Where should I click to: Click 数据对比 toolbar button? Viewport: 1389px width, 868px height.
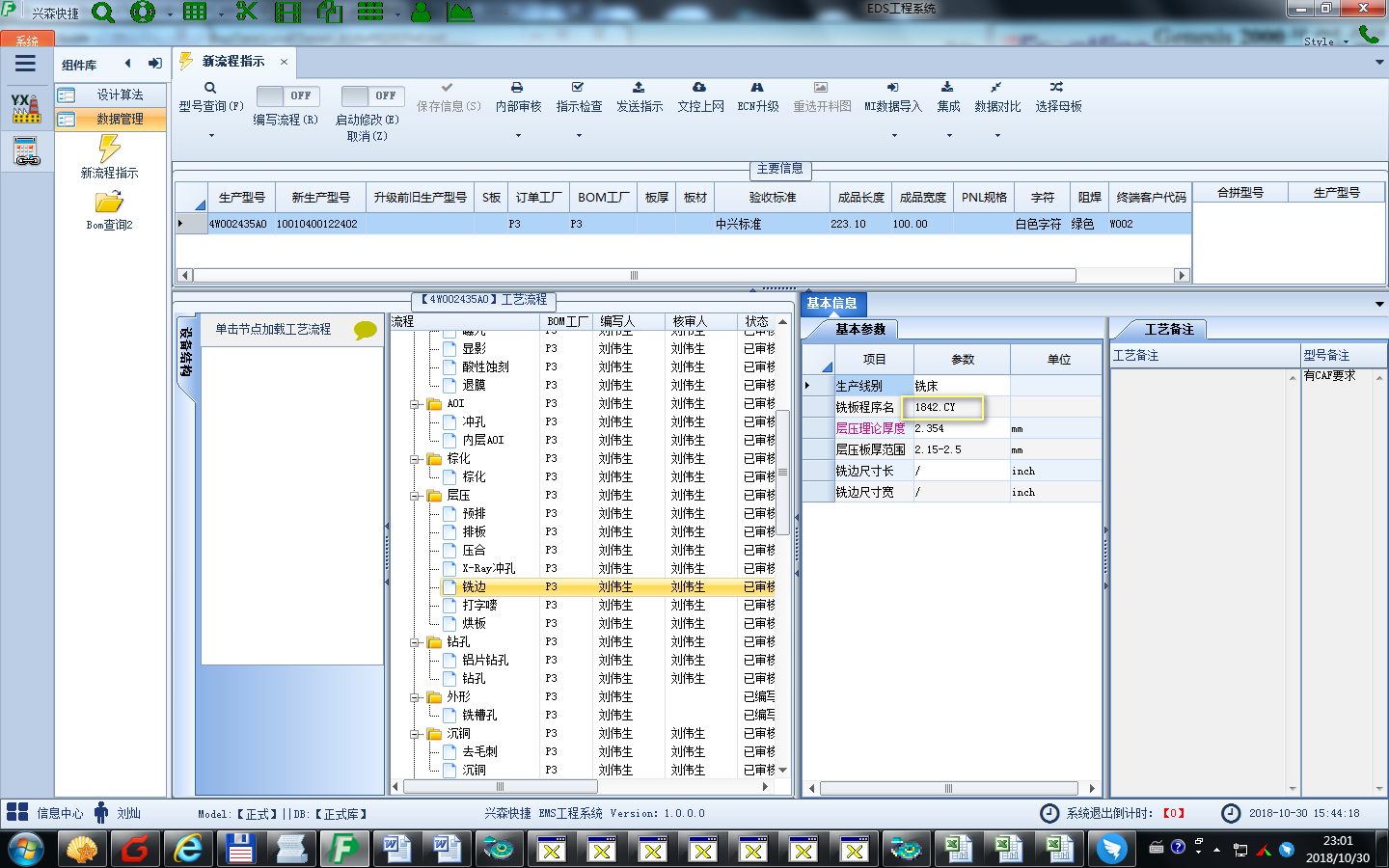tap(997, 97)
